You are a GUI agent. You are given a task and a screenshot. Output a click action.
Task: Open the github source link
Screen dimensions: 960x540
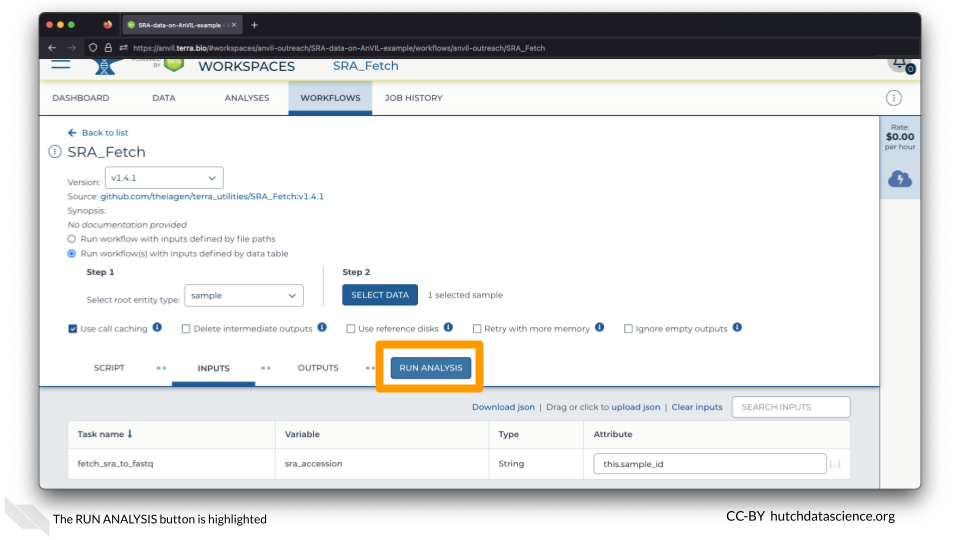point(212,197)
